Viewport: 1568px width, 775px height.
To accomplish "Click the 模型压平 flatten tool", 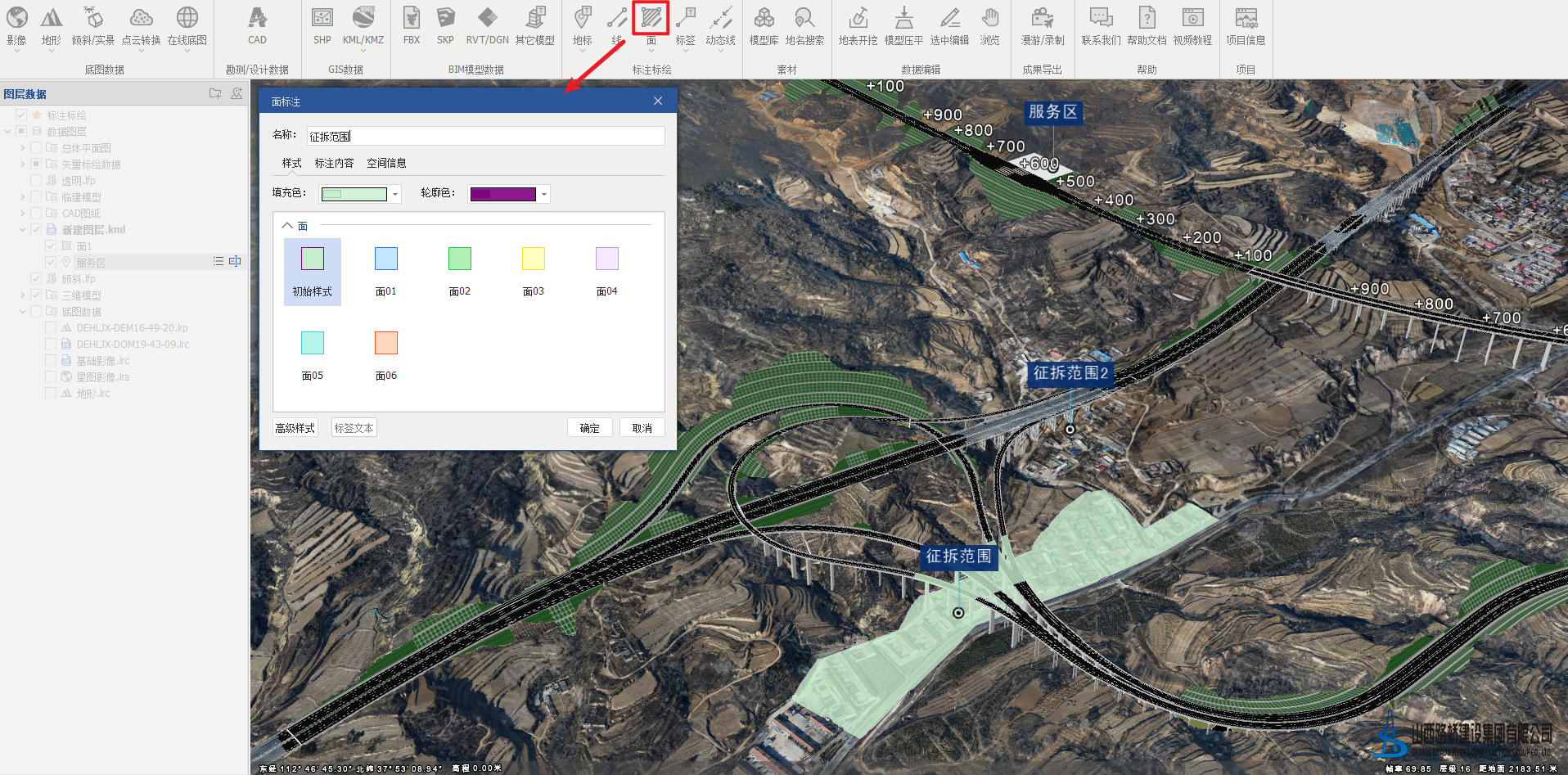I will point(903,19).
